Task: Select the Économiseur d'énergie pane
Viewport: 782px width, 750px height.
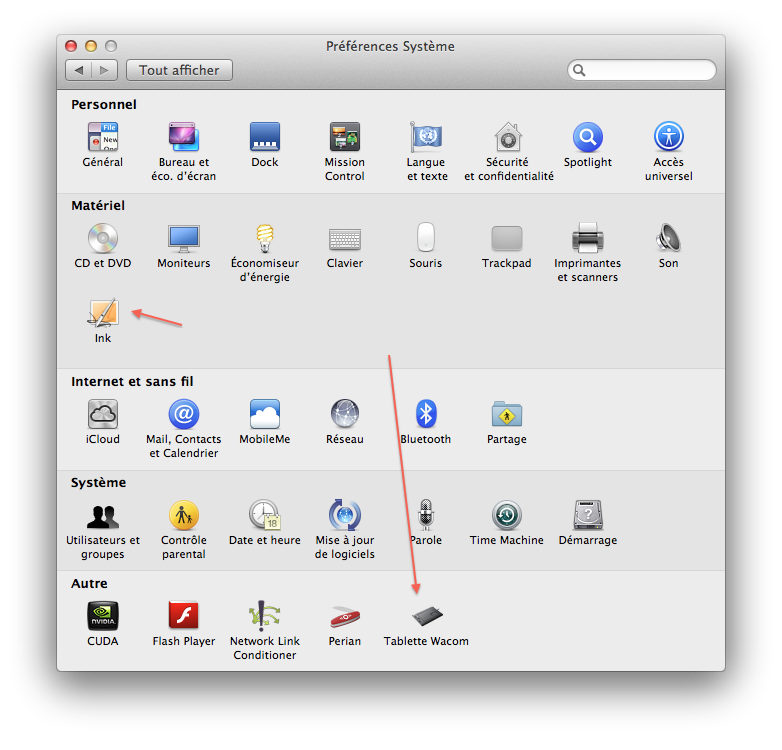Action: [265, 239]
